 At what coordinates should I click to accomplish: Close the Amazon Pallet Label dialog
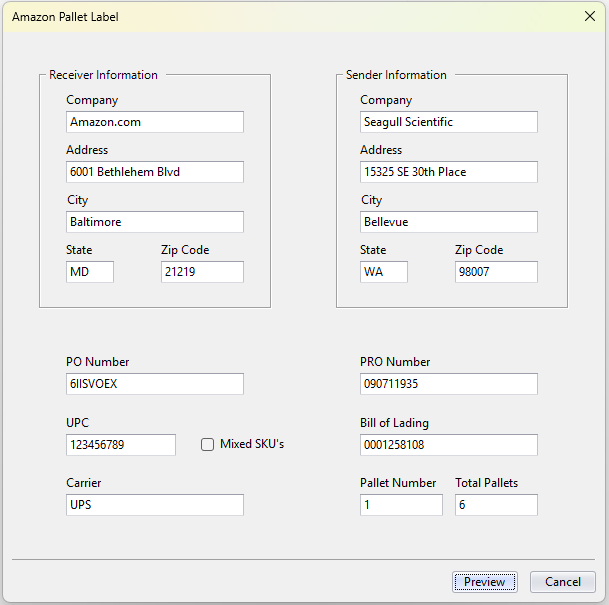590,16
